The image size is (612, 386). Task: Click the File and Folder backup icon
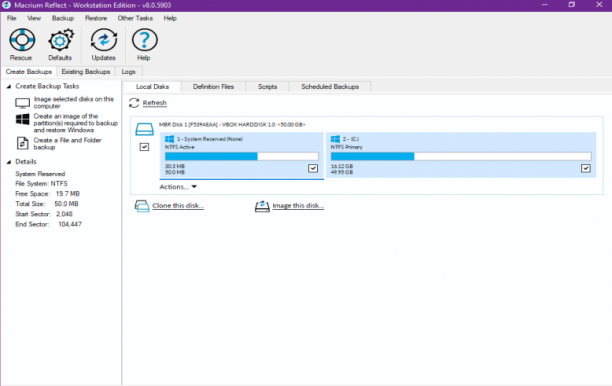[22, 143]
